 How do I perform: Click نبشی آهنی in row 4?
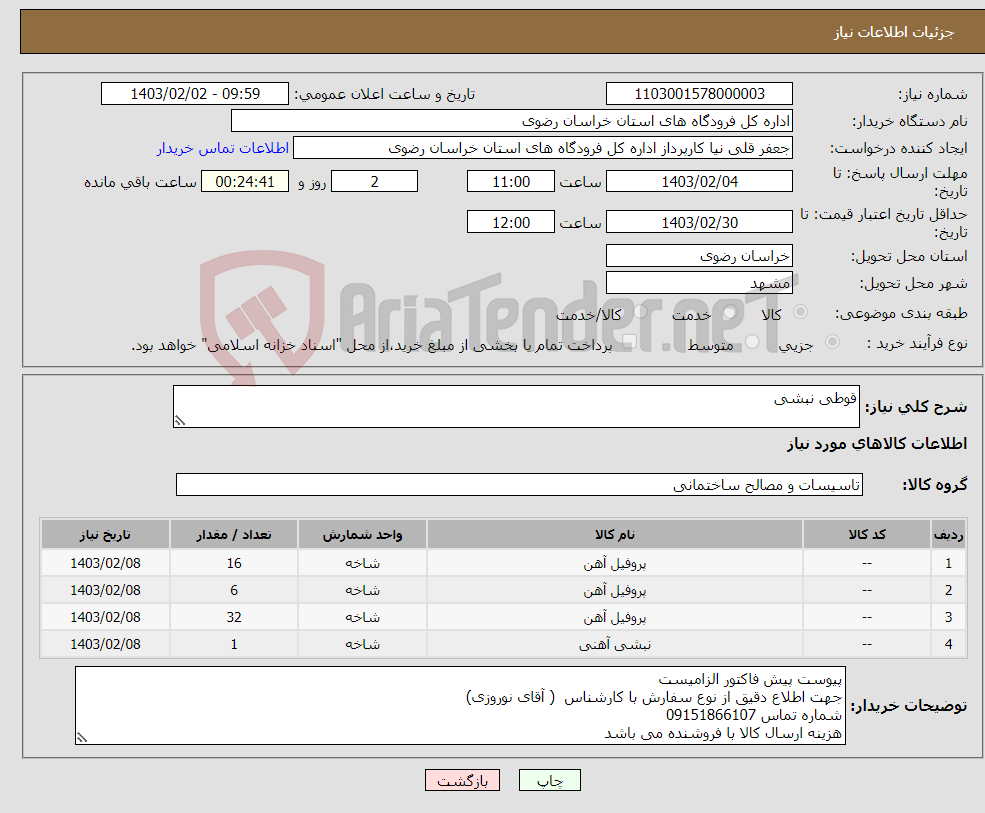pyautogui.click(x=614, y=645)
